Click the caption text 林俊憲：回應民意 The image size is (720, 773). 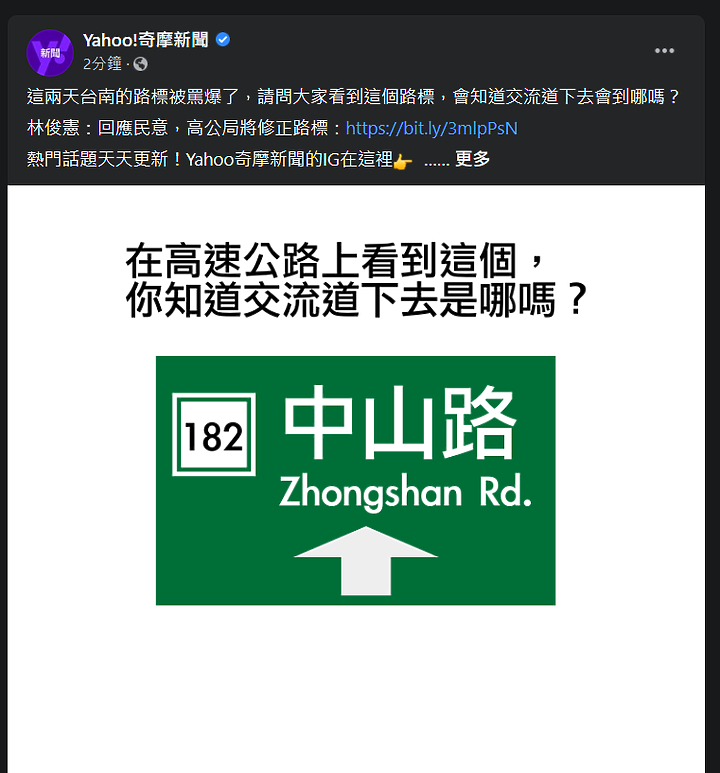coord(98,128)
